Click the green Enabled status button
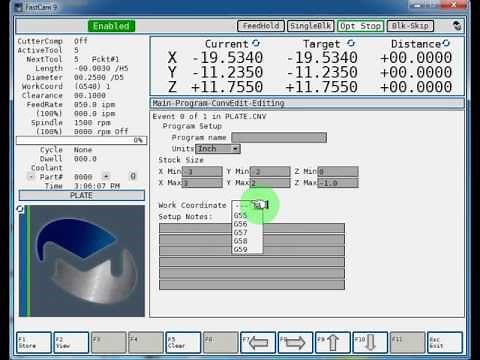The width and height of the screenshot is (480, 360). 111,26
